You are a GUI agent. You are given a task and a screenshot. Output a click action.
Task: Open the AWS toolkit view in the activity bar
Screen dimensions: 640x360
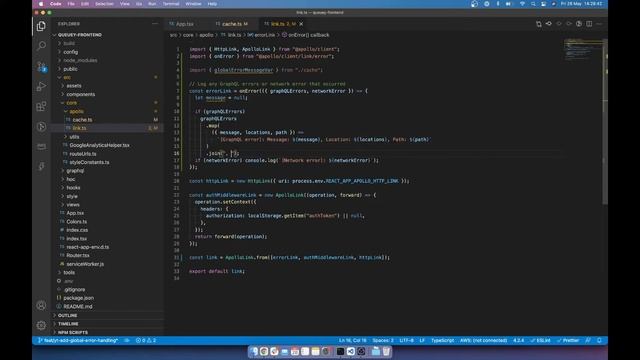41,147
